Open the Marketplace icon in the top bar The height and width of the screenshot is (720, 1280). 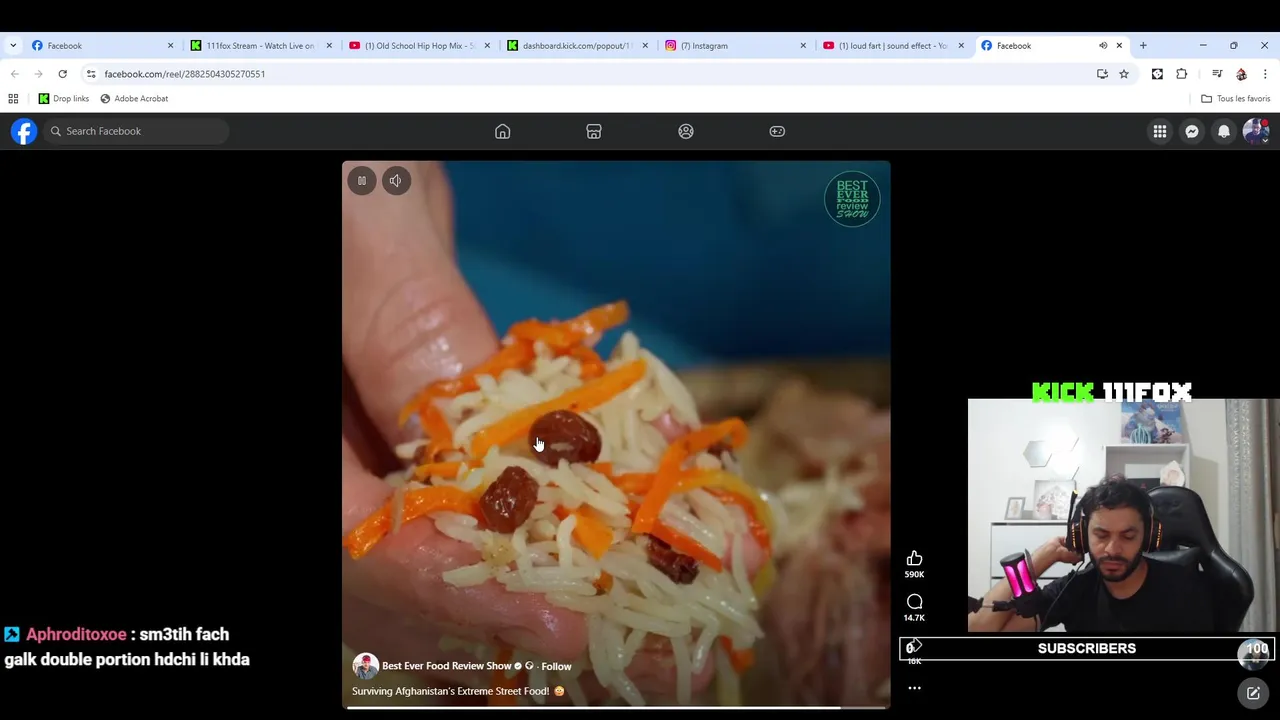(594, 131)
